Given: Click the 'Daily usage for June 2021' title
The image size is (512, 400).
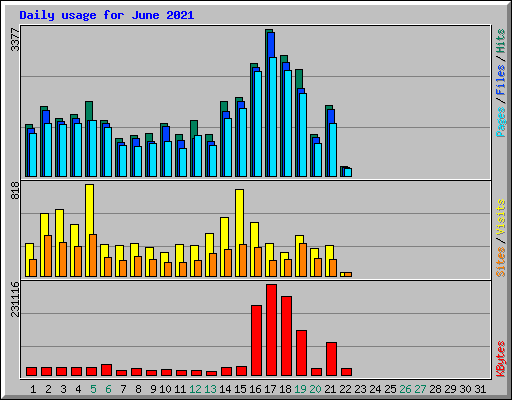Looking at the screenshot, I should 107,15.
